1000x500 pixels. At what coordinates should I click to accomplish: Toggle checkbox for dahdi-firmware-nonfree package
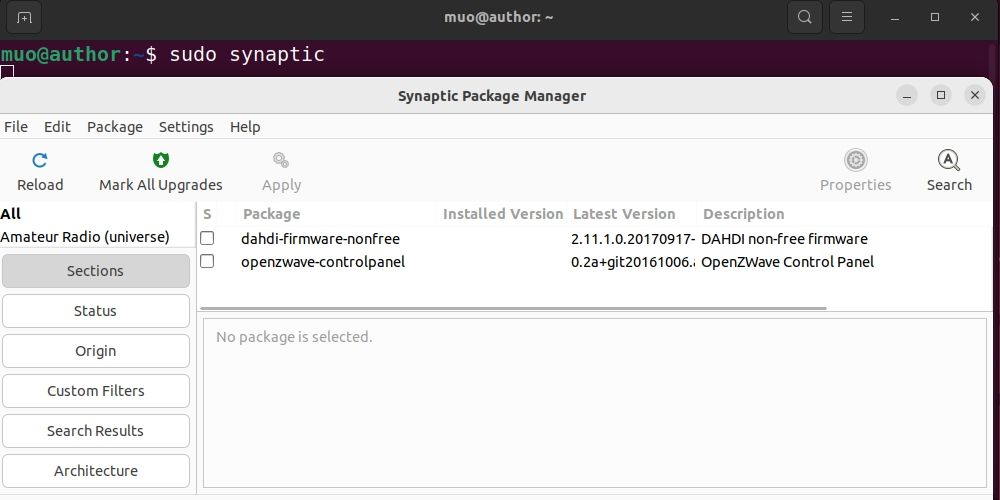click(x=207, y=239)
